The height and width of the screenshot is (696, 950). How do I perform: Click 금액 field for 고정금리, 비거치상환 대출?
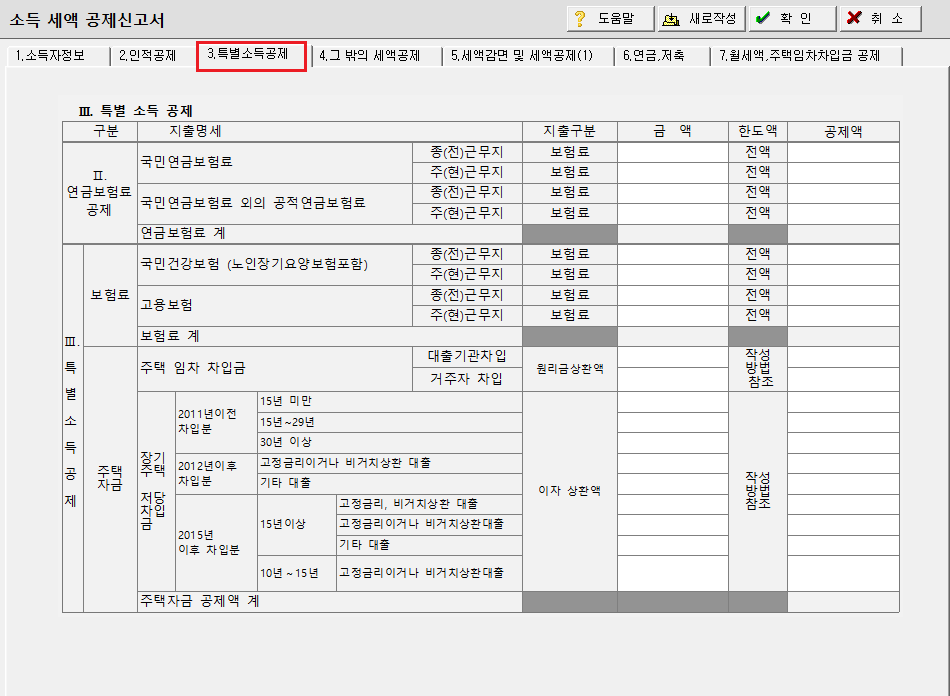click(x=673, y=505)
